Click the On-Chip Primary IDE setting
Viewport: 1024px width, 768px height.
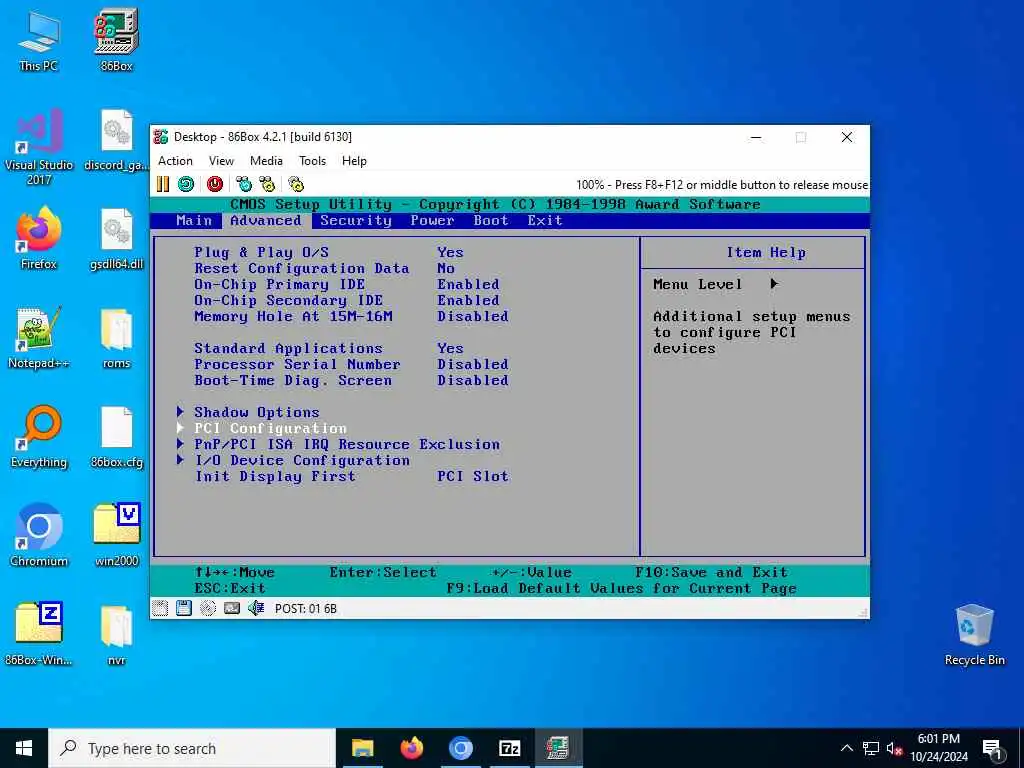coord(280,285)
